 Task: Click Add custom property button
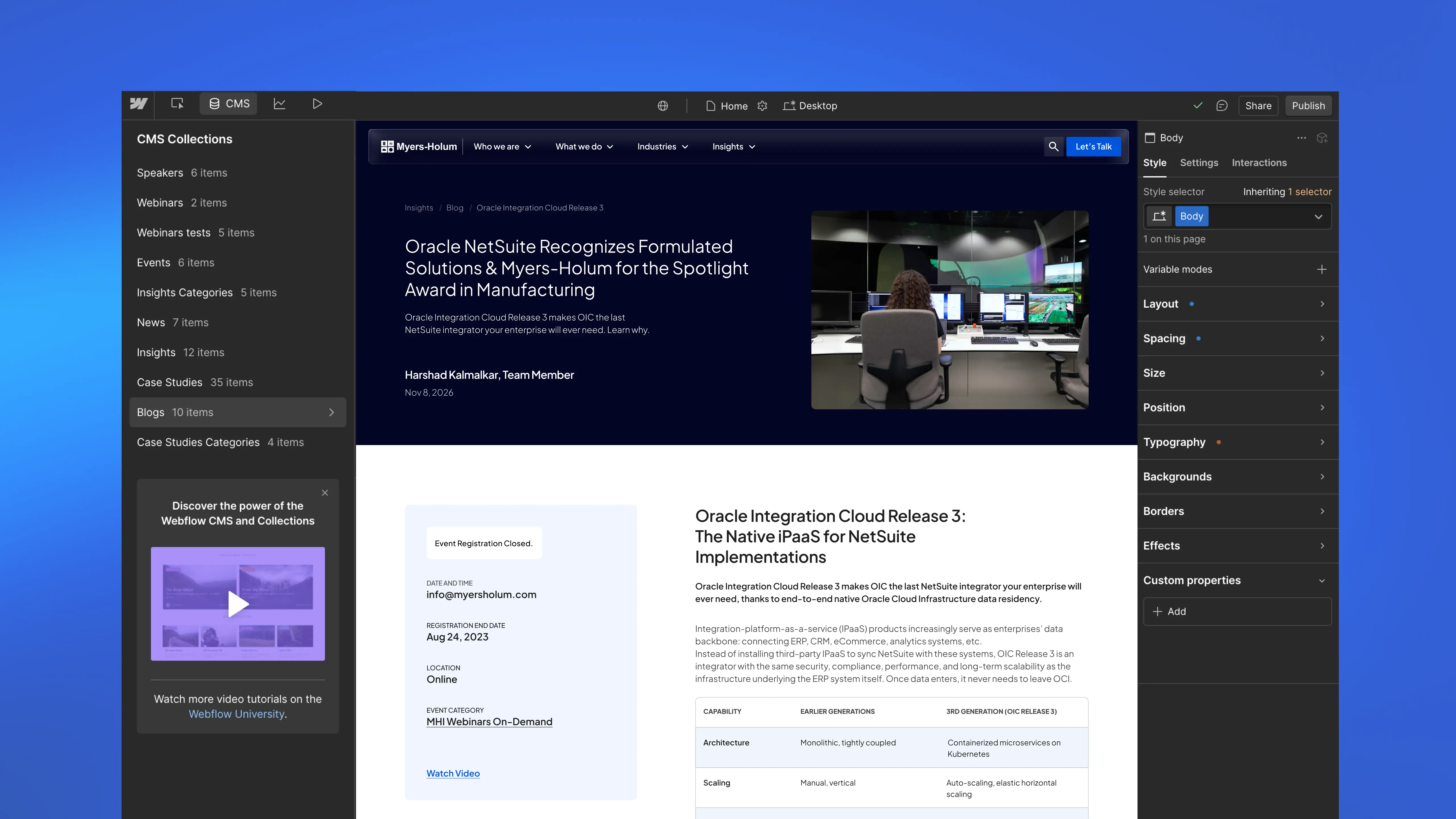[1237, 612]
